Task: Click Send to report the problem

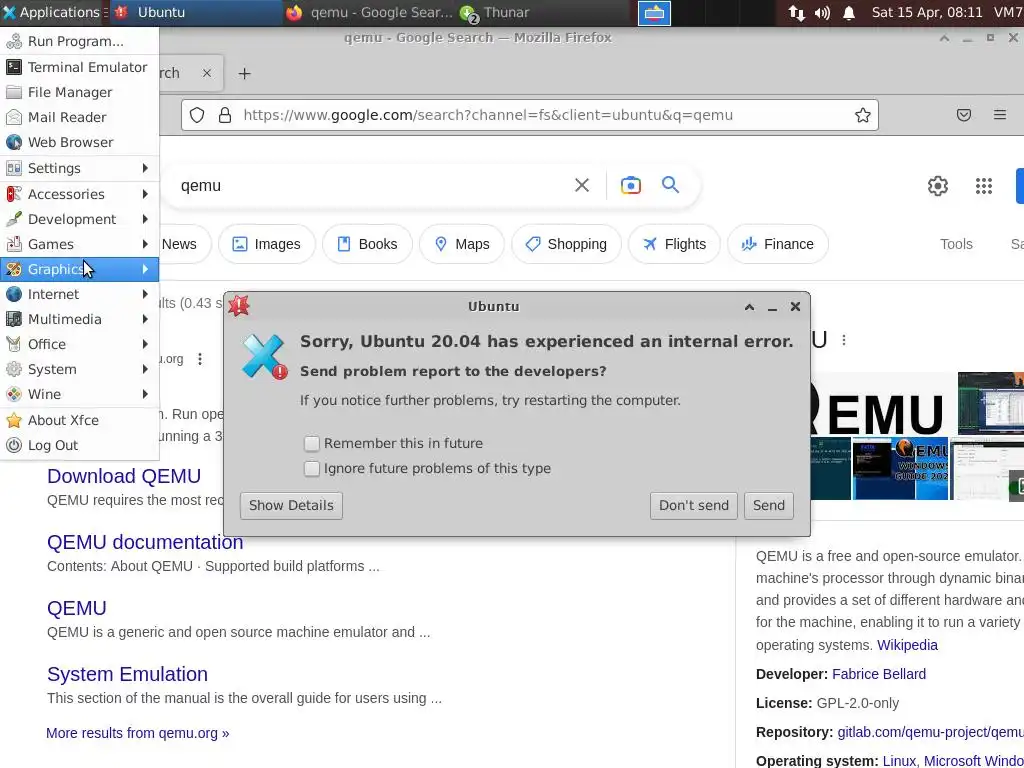Action: (769, 505)
